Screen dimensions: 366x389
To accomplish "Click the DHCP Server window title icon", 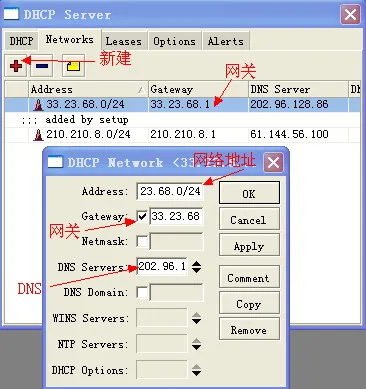I will (11, 14).
